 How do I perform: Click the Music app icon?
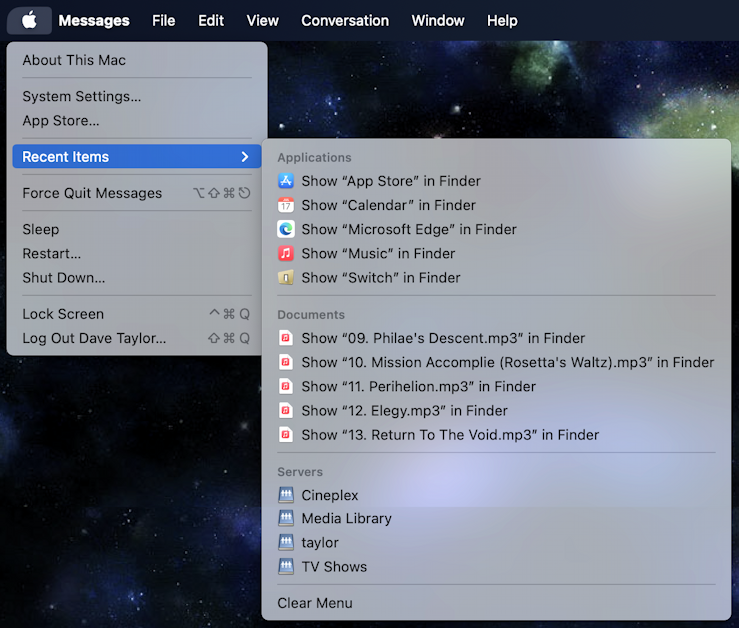pos(286,253)
